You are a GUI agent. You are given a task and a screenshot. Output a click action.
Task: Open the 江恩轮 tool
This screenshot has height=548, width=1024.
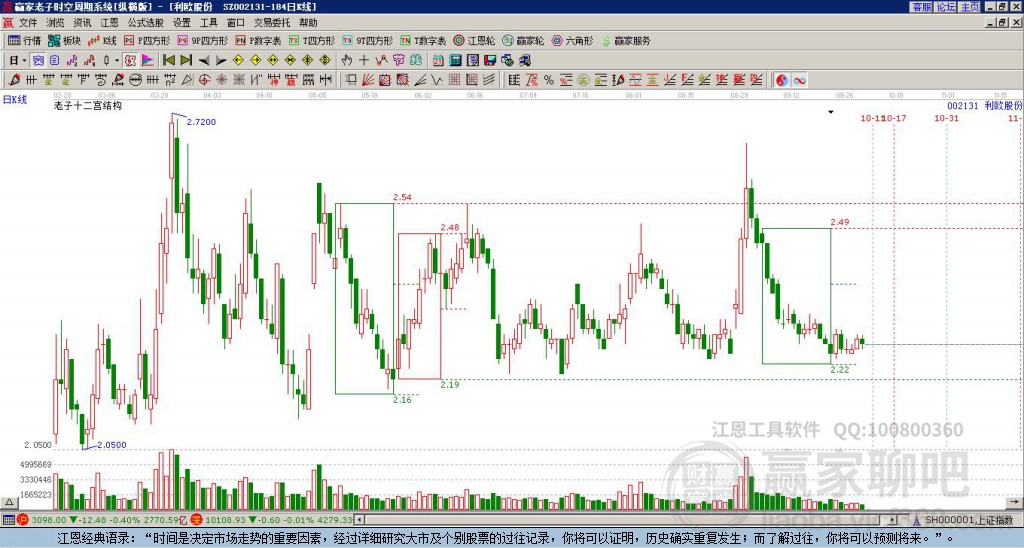pos(474,40)
